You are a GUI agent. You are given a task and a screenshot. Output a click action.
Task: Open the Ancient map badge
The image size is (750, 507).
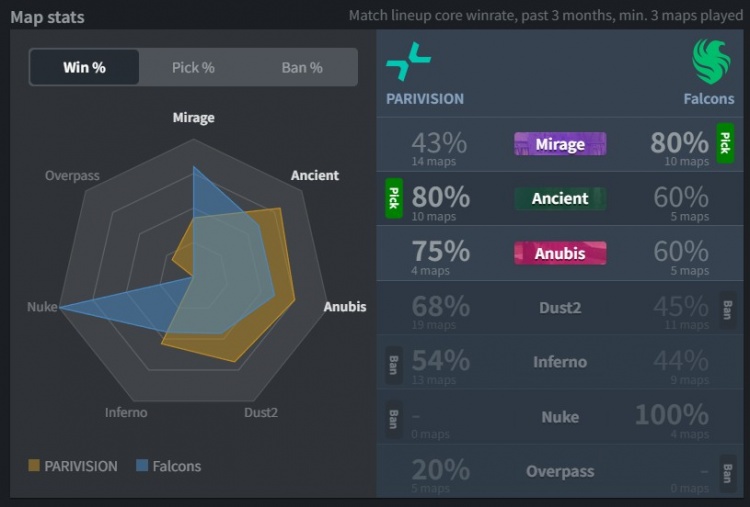tap(560, 199)
